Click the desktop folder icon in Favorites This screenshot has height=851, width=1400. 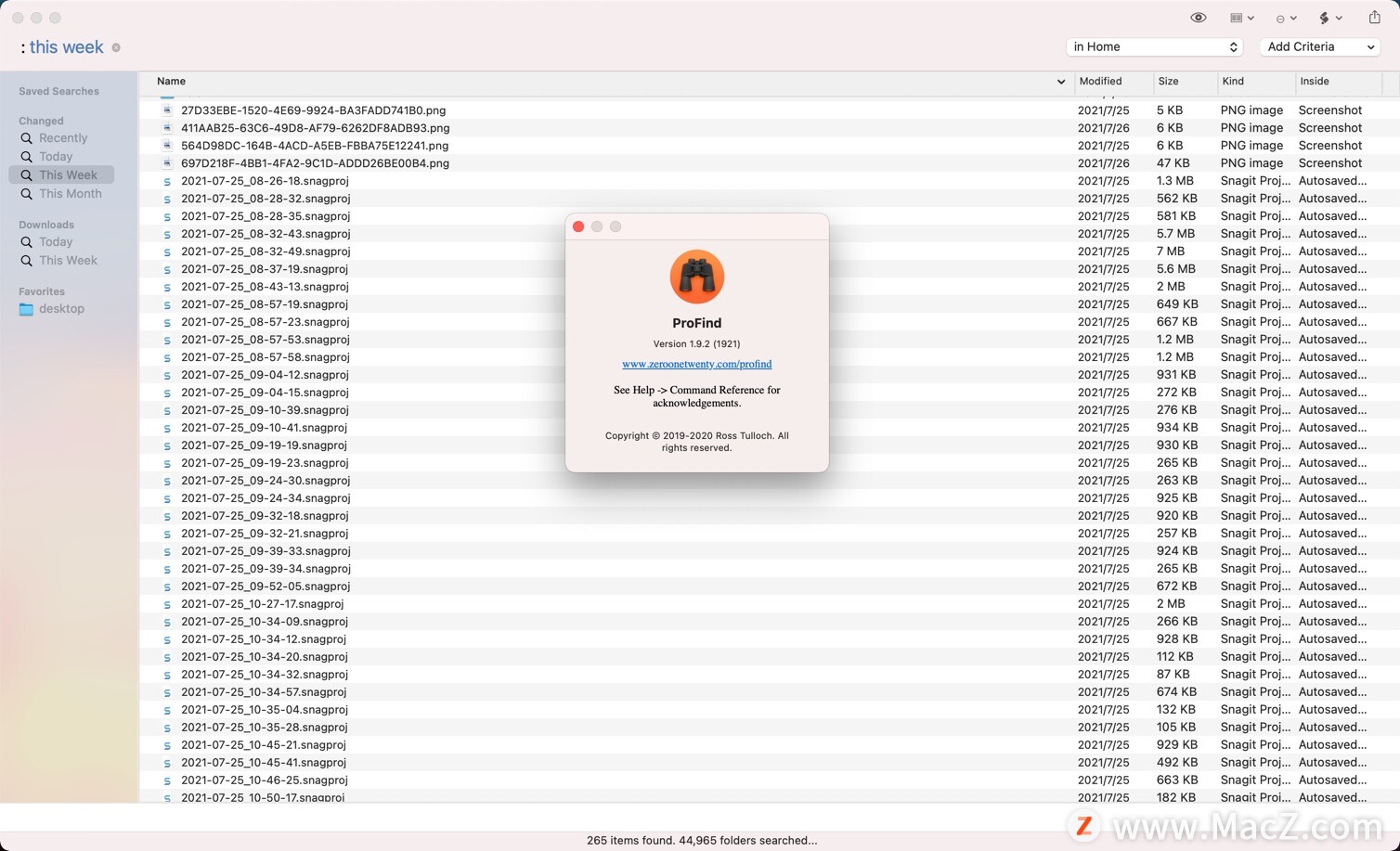(26, 309)
